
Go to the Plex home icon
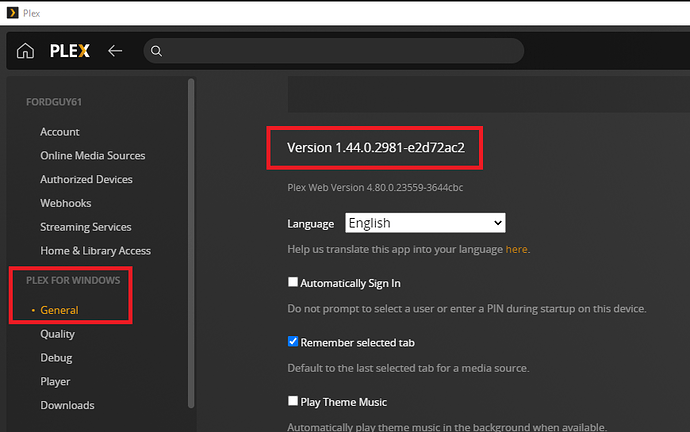tap(25, 51)
